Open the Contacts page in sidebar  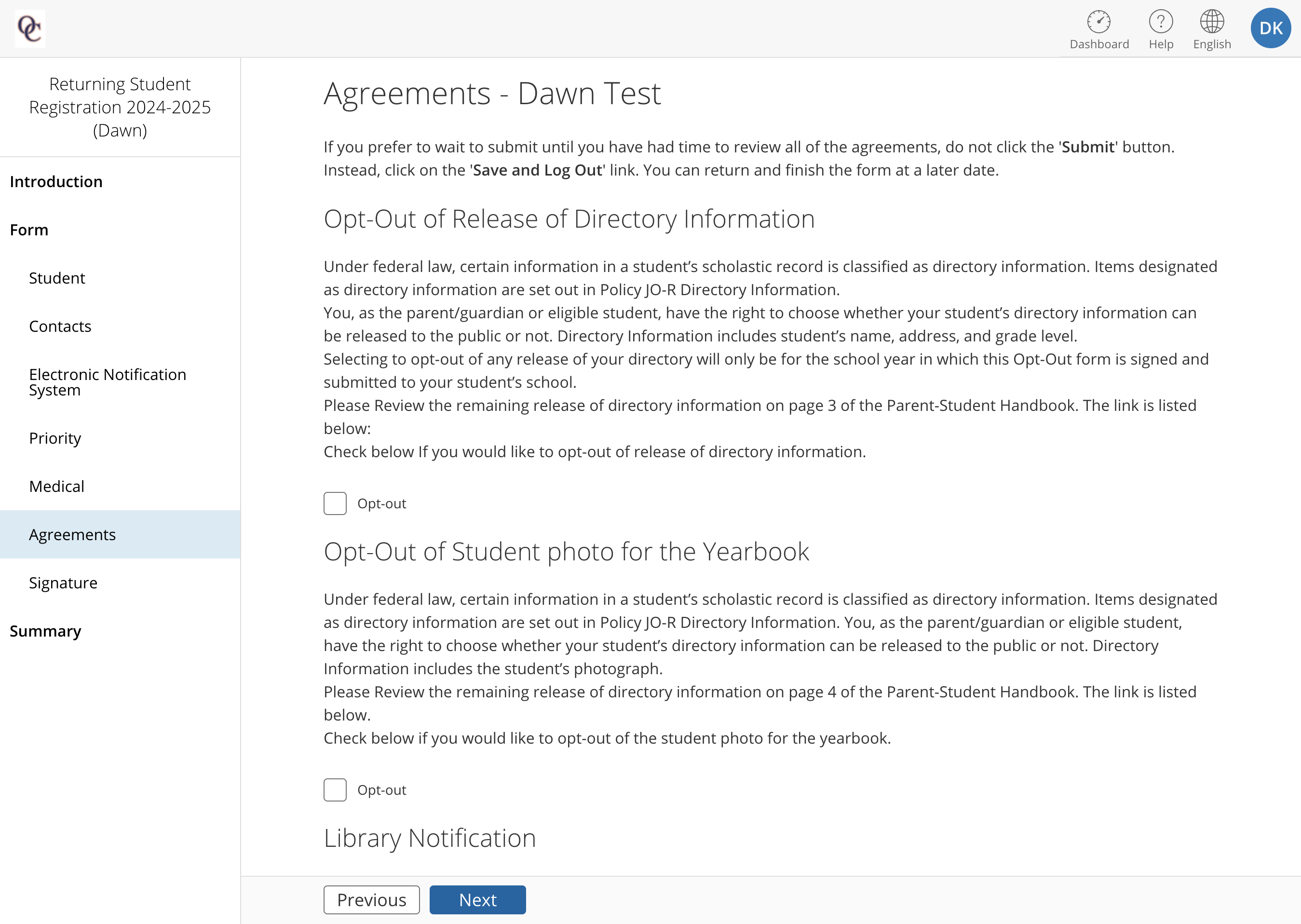[x=60, y=326]
